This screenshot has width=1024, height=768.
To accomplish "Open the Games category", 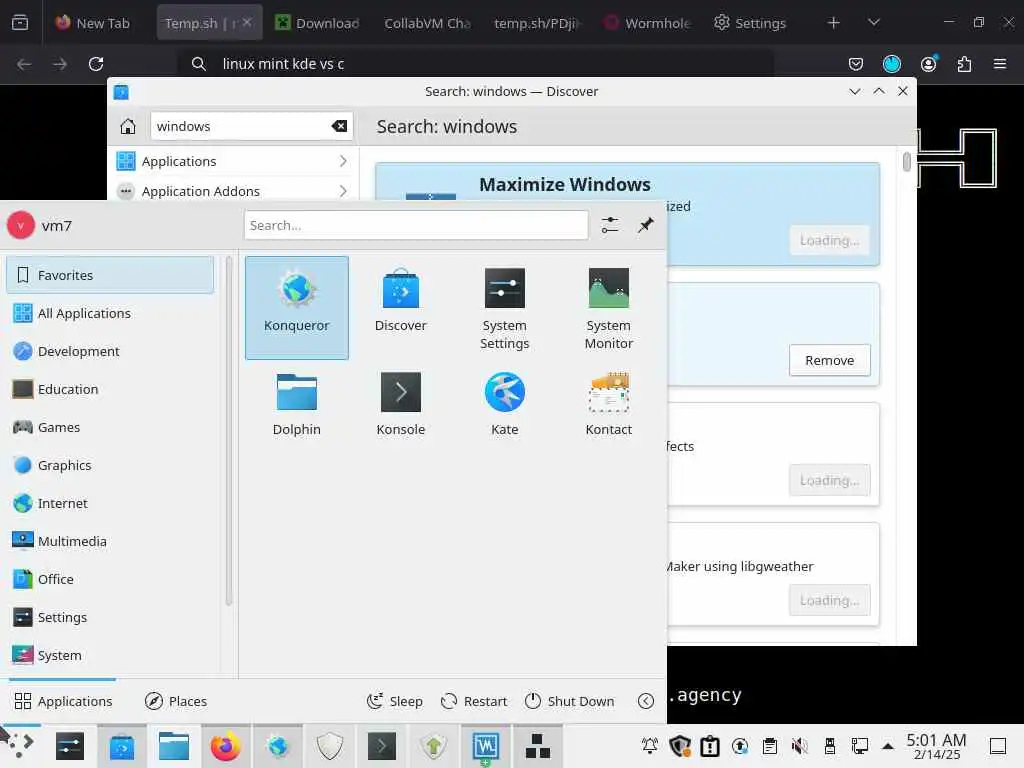I will click(110, 427).
